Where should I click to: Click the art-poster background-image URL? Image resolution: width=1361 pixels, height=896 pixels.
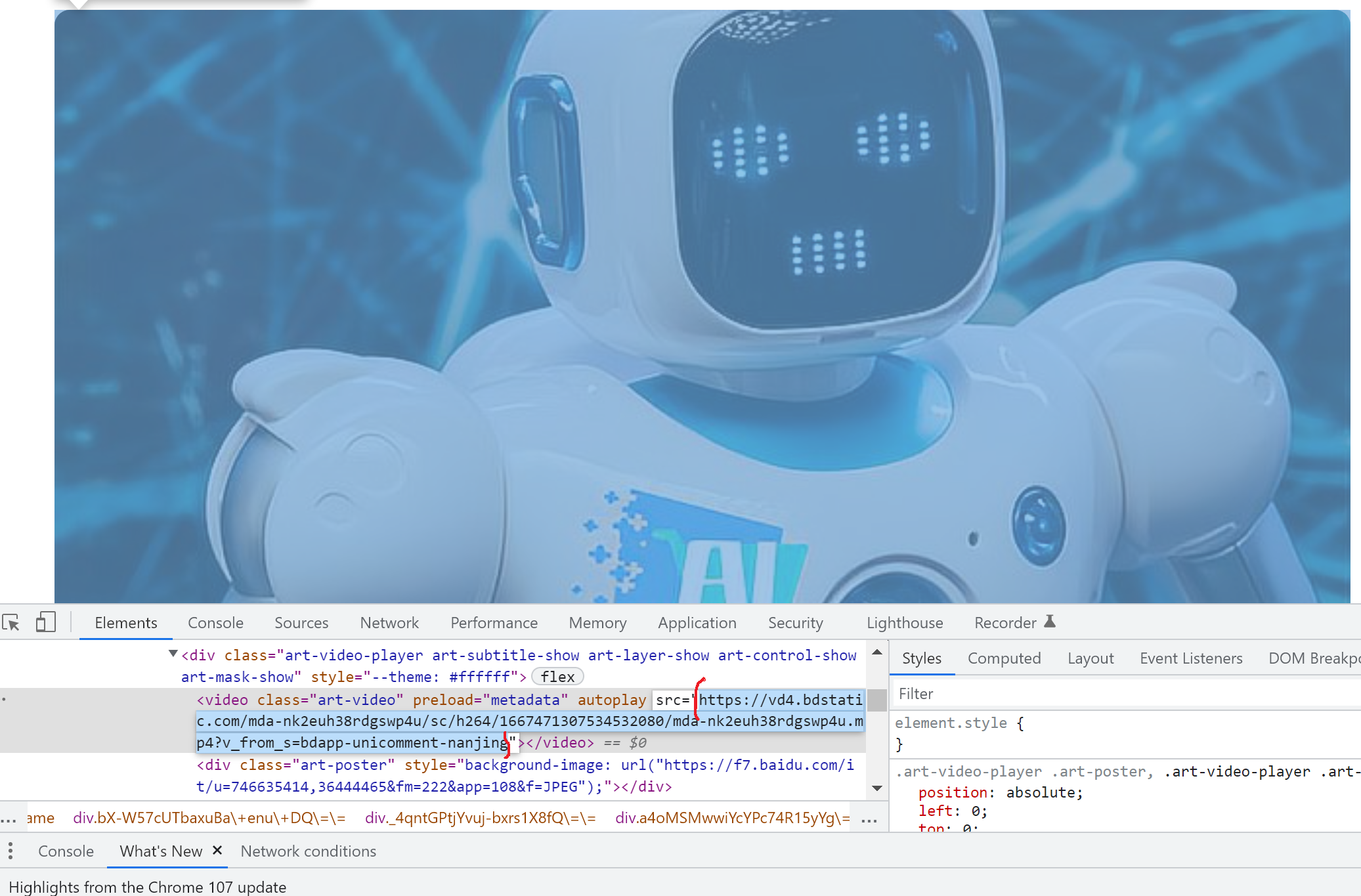(525, 776)
